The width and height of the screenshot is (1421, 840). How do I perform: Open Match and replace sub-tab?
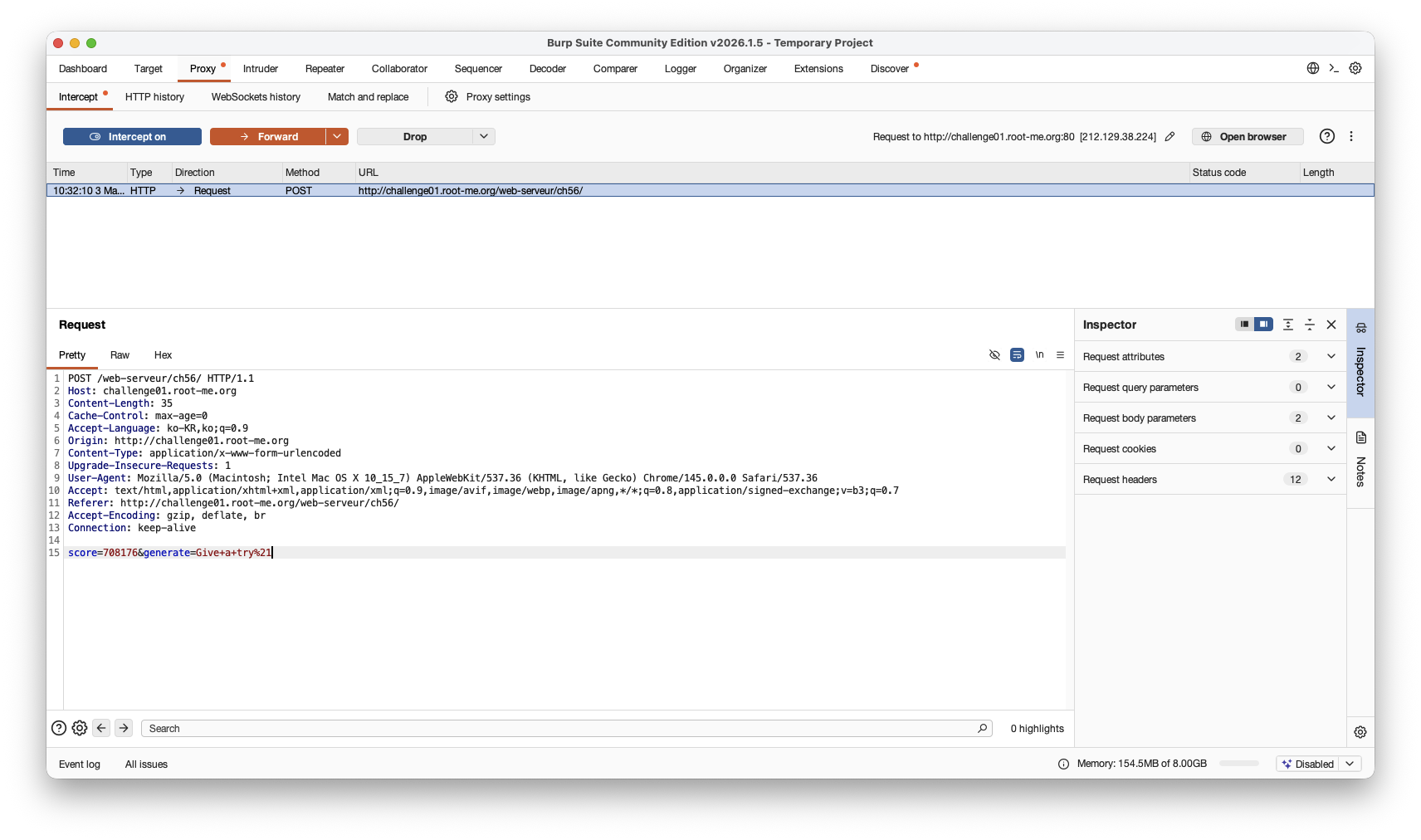[368, 97]
